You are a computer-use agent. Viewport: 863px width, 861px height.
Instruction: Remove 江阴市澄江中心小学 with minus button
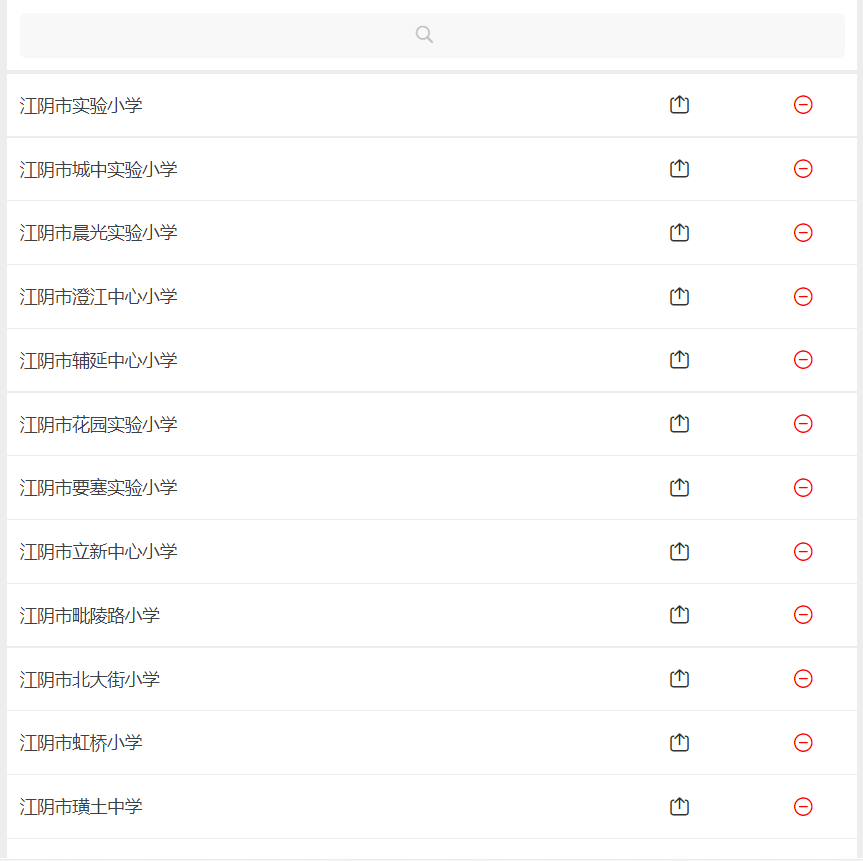click(x=803, y=297)
